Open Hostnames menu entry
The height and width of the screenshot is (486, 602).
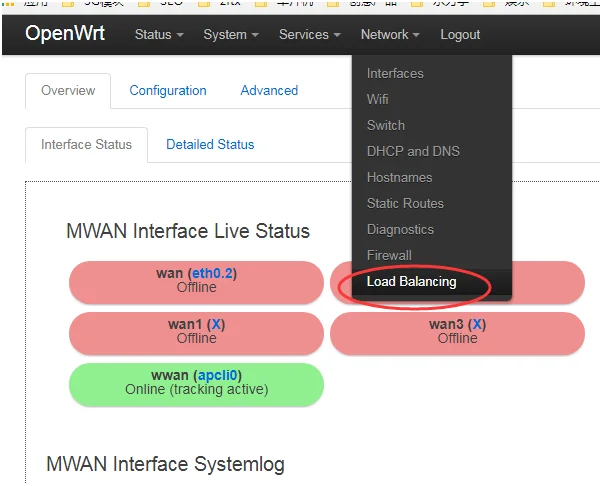pos(399,177)
